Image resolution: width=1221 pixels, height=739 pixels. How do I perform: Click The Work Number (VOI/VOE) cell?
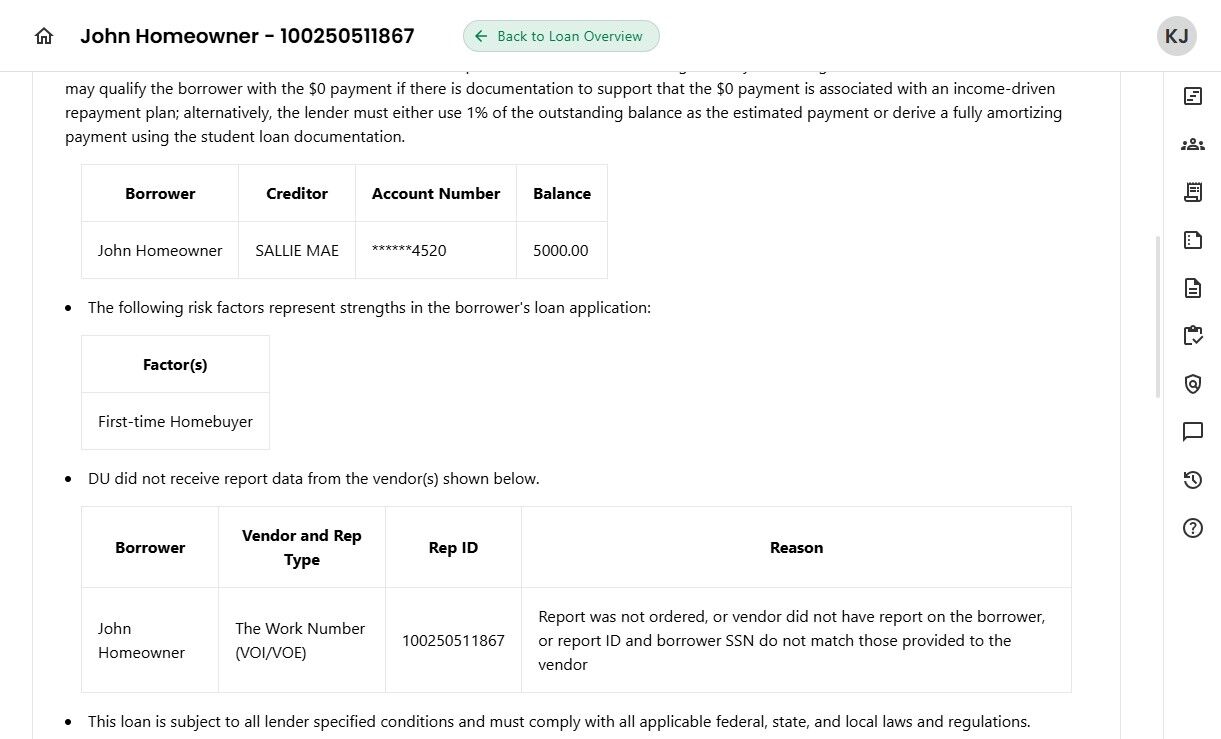(x=300, y=640)
